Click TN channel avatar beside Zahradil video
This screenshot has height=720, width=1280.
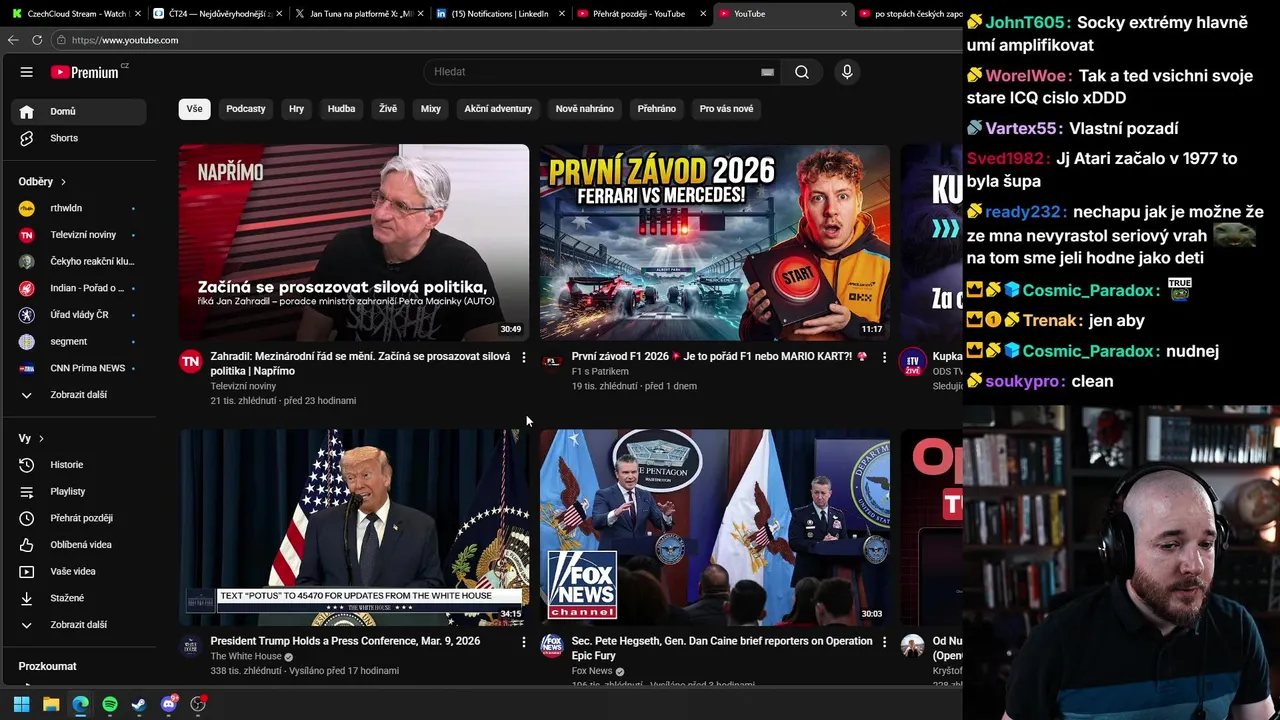click(x=190, y=361)
